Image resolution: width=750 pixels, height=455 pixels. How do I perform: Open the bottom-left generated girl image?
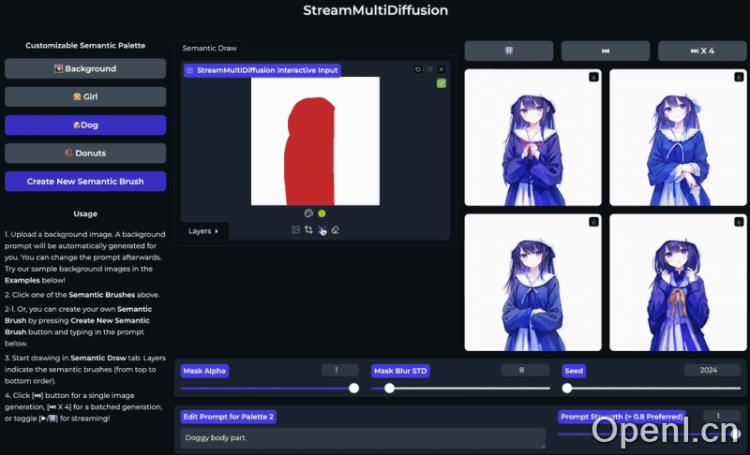[533, 282]
